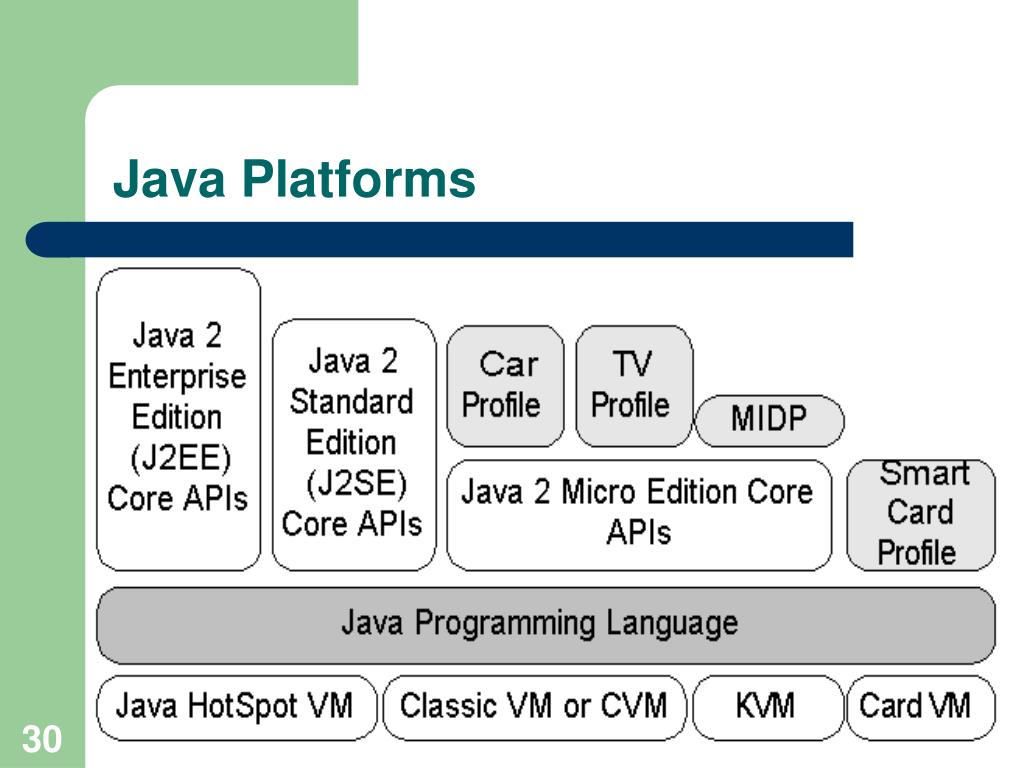Select the Smart Card Profile box
The height and width of the screenshot is (768, 1024).
[921, 515]
